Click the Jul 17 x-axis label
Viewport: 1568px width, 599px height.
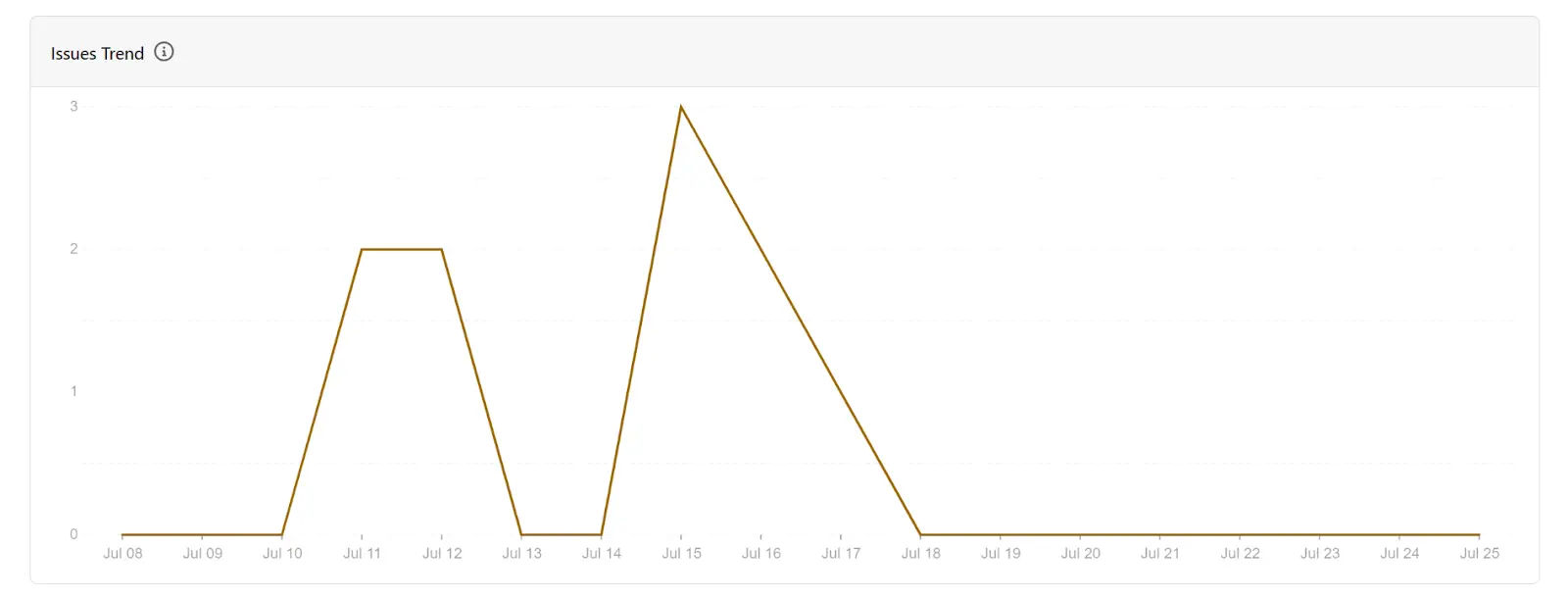(841, 554)
